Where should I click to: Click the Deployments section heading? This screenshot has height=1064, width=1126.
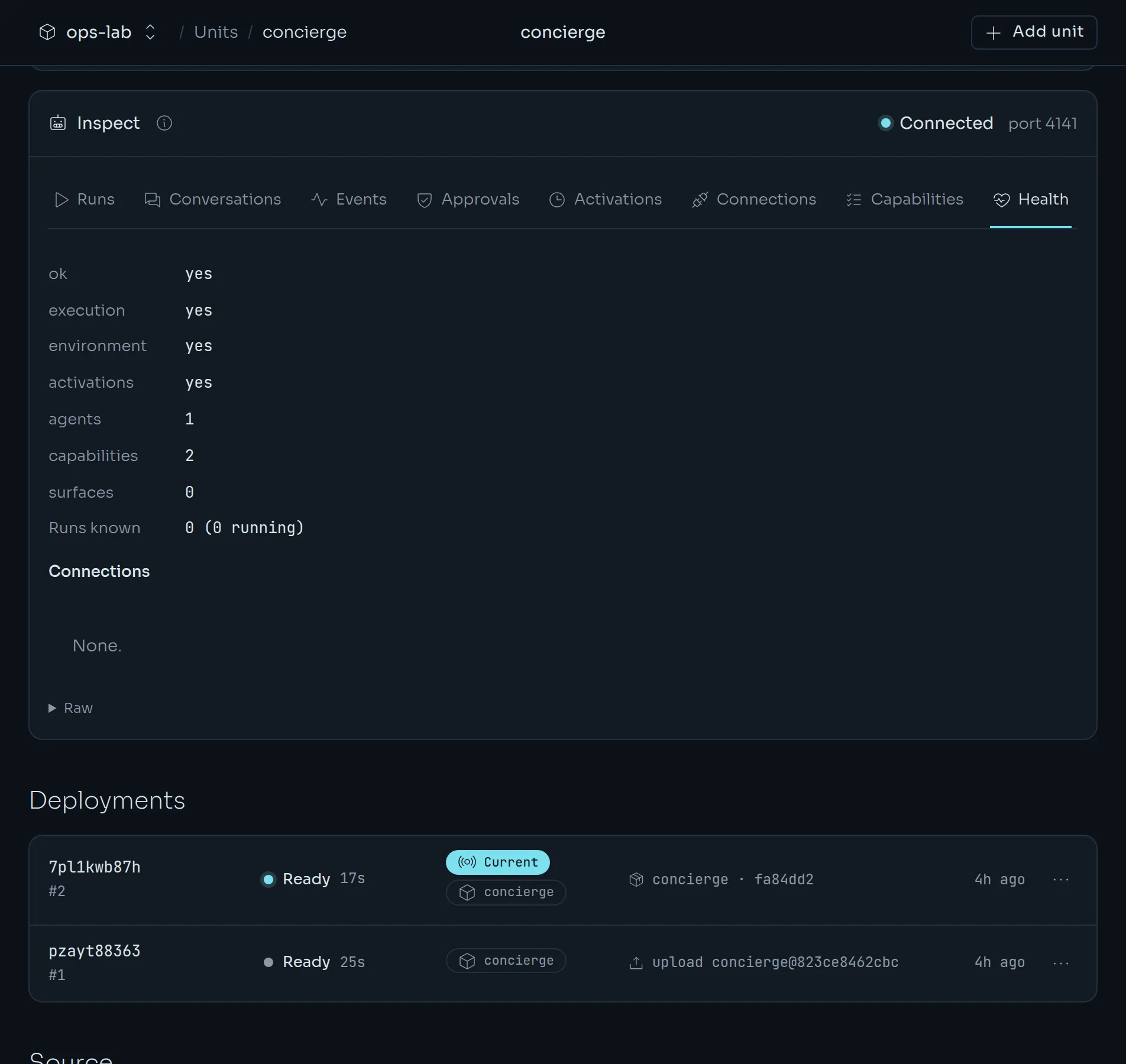point(107,800)
